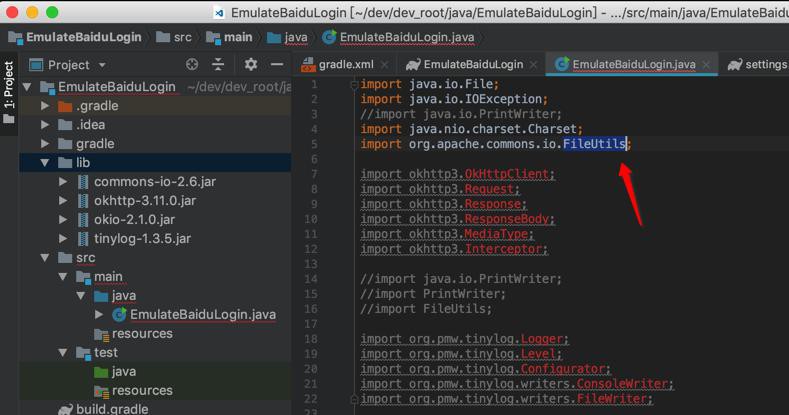Click the collapse all icon in Project panel

point(218,64)
